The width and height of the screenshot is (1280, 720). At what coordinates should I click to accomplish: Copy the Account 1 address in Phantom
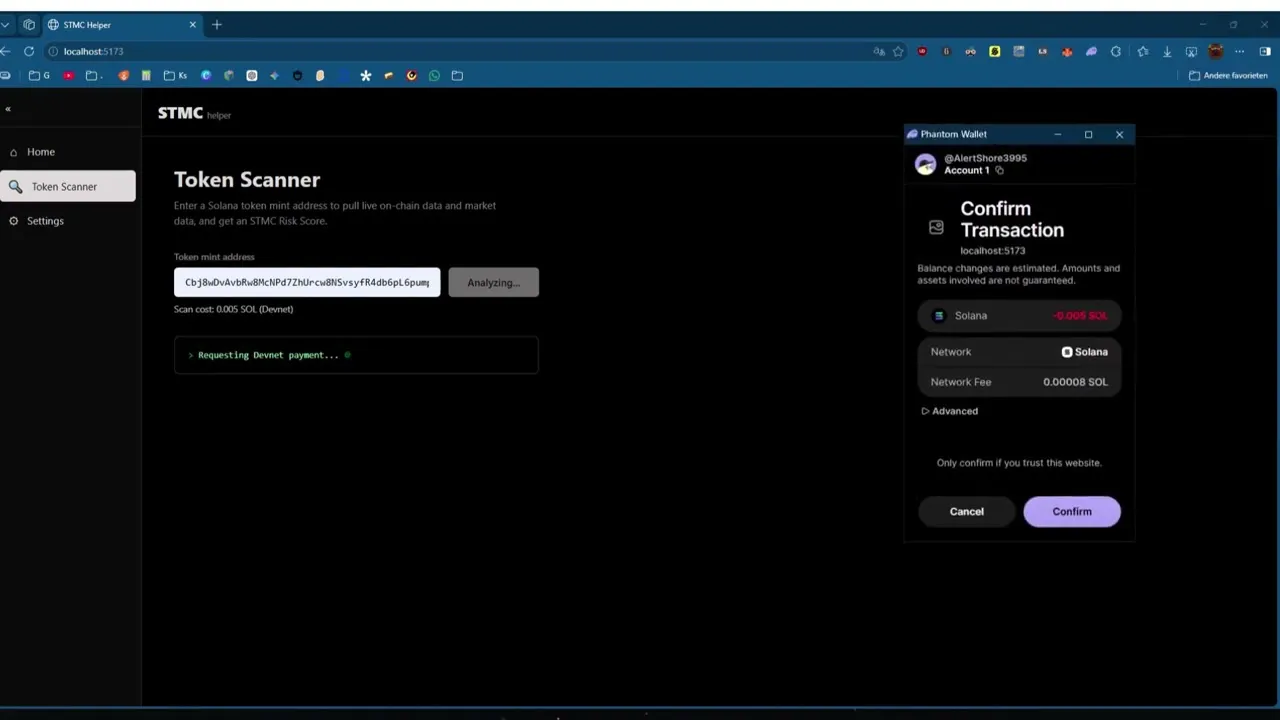point(999,171)
